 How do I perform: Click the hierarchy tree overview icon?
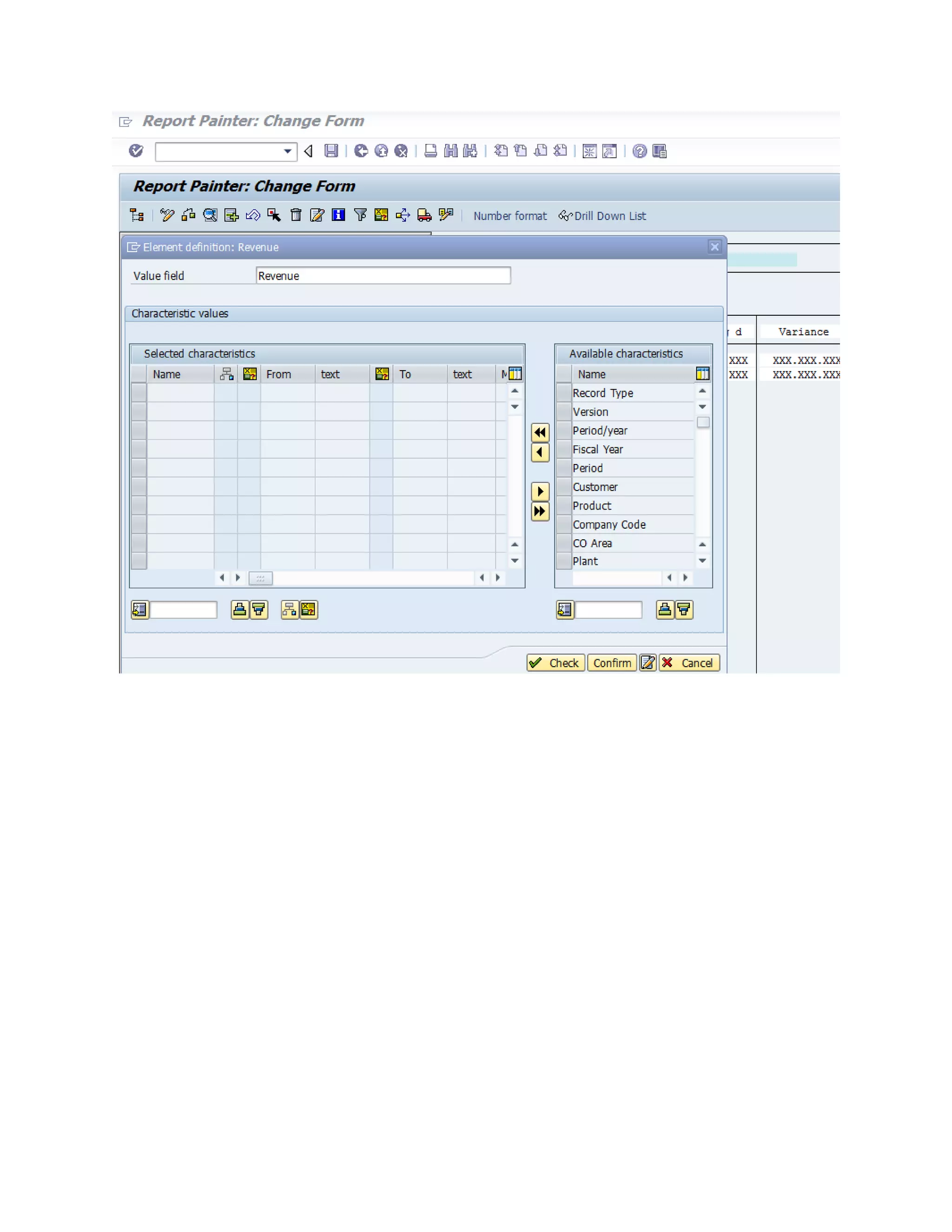(137, 215)
